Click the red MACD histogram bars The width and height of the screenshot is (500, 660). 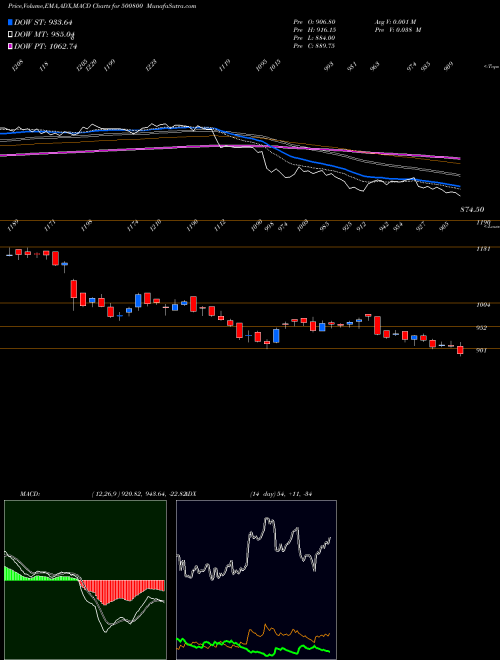[122, 591]
